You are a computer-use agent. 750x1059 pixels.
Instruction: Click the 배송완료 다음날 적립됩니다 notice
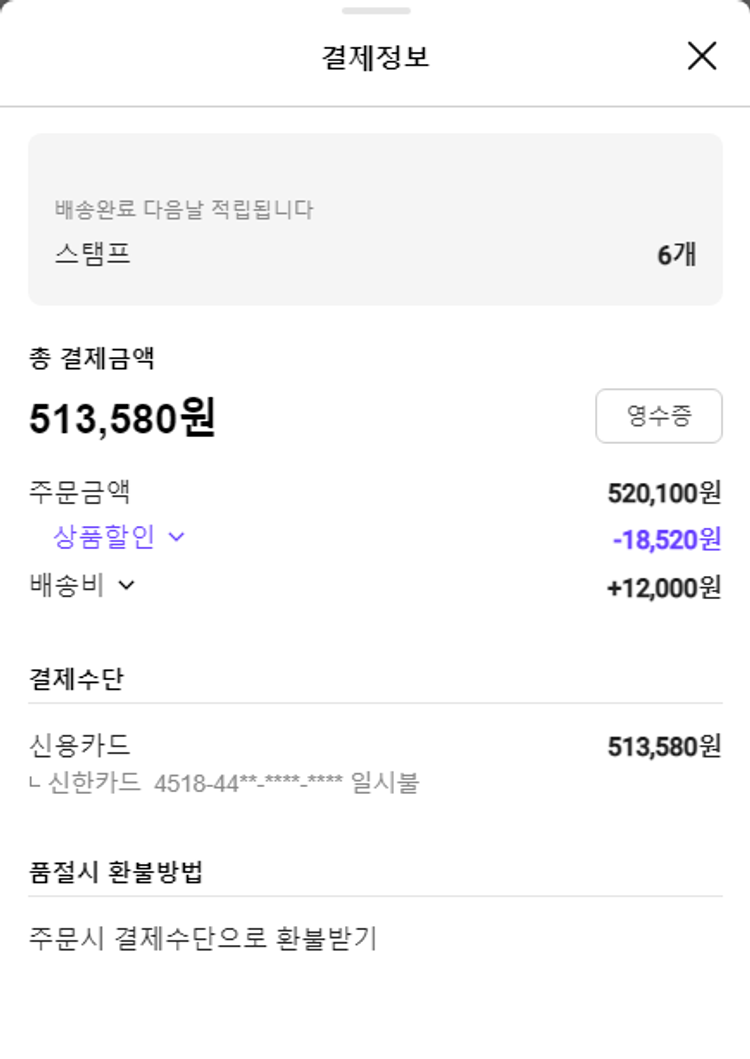click(x=184, y=210)
